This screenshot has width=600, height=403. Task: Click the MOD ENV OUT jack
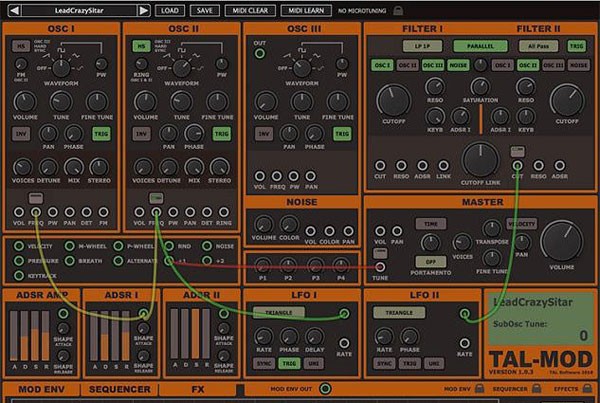325,389
